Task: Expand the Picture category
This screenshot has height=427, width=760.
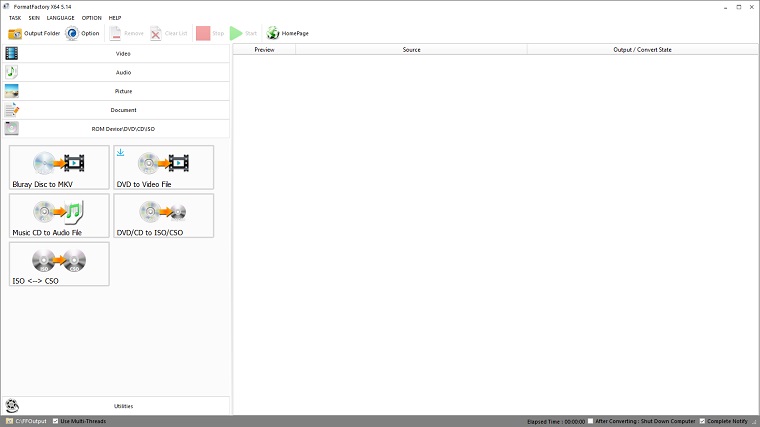Action: tap(116, 91)
